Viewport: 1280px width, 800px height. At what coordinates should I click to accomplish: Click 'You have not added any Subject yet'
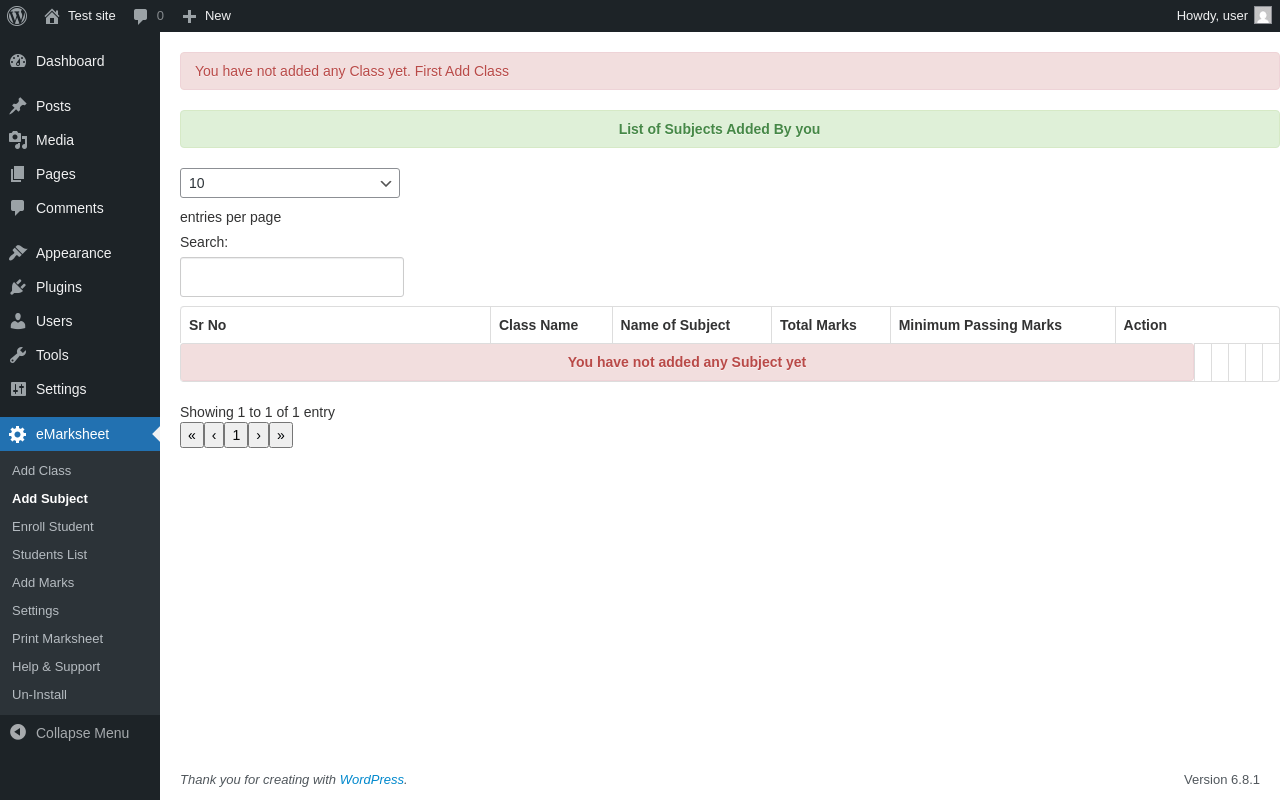(x=687, y=362)
